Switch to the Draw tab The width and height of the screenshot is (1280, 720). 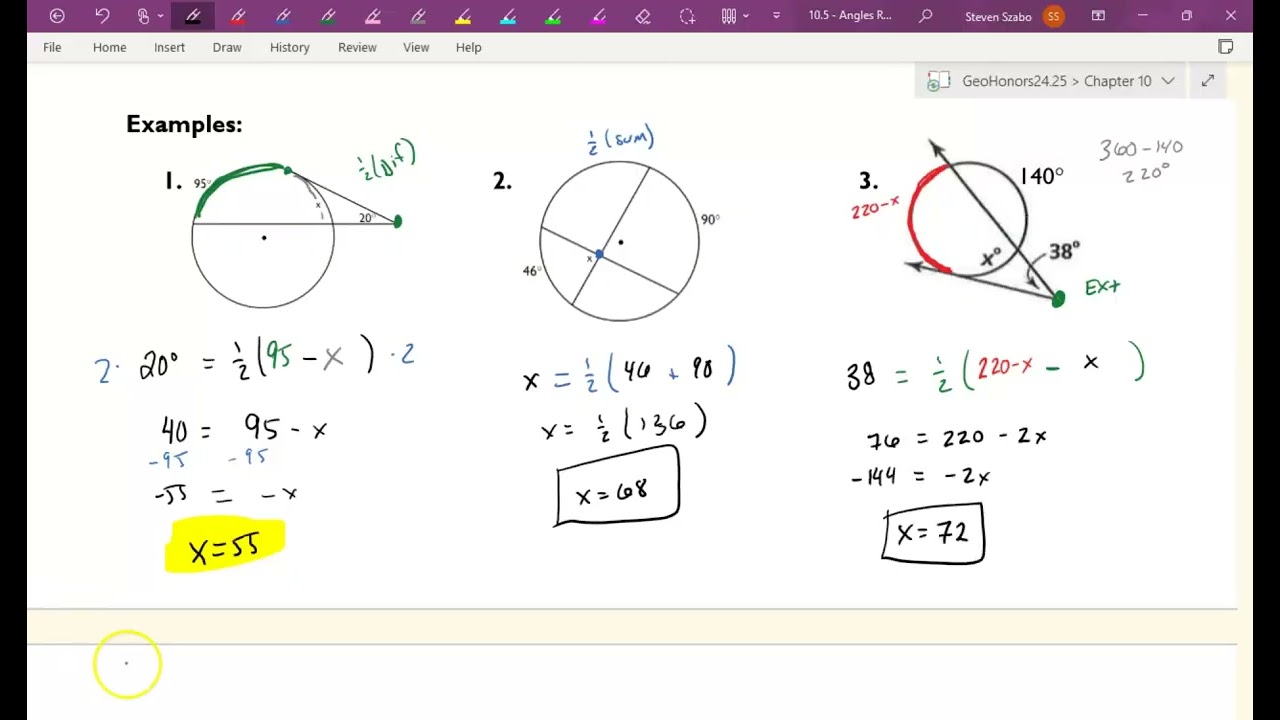click(x=227, y=47)
